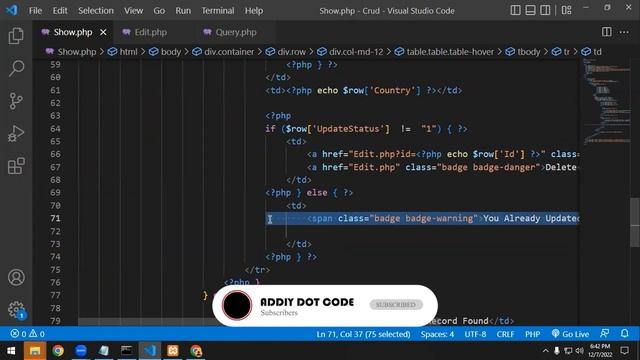Click the editor minimap

point(606,102)
